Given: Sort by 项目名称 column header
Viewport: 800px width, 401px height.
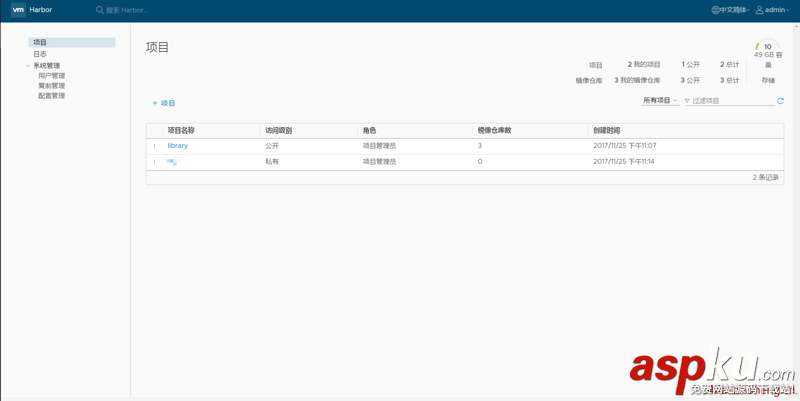Looking at the screenshot, I should pyautogui.click(x=181, y=131).
